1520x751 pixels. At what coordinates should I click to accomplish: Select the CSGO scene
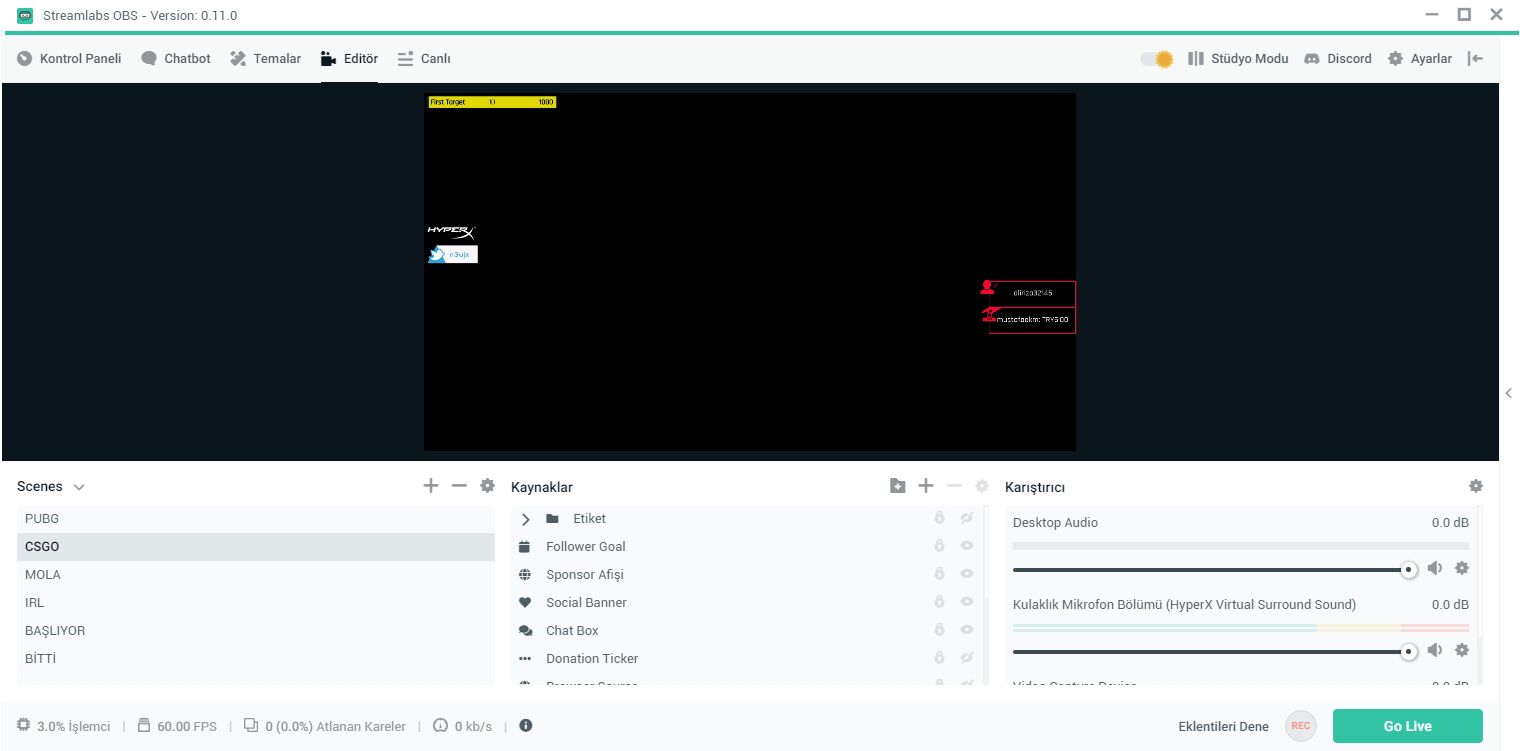click(256, 547)
